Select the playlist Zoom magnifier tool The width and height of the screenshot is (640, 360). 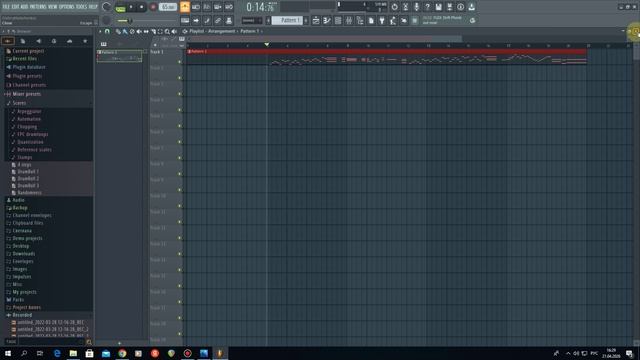tap(167, 31)
